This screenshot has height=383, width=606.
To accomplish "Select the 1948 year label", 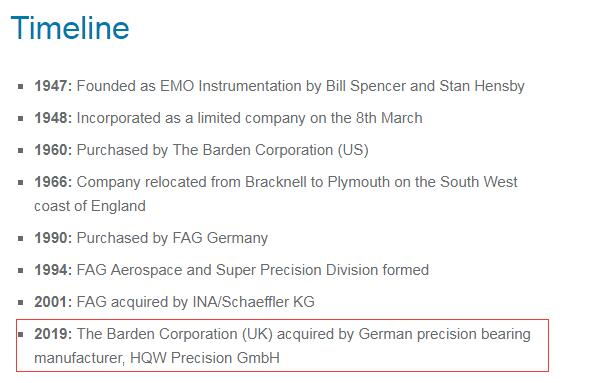I will pos(53,118).
